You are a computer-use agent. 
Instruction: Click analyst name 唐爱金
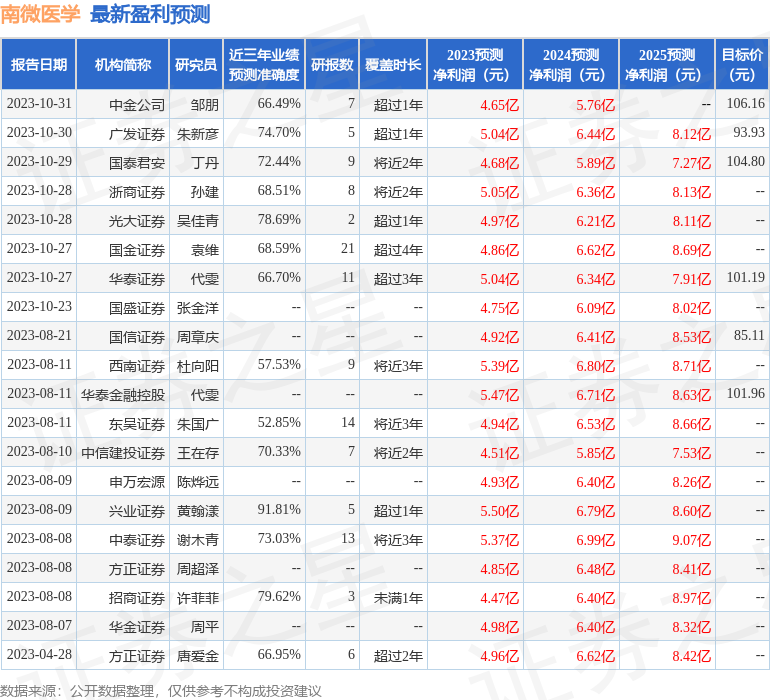(x=198, y=655)
